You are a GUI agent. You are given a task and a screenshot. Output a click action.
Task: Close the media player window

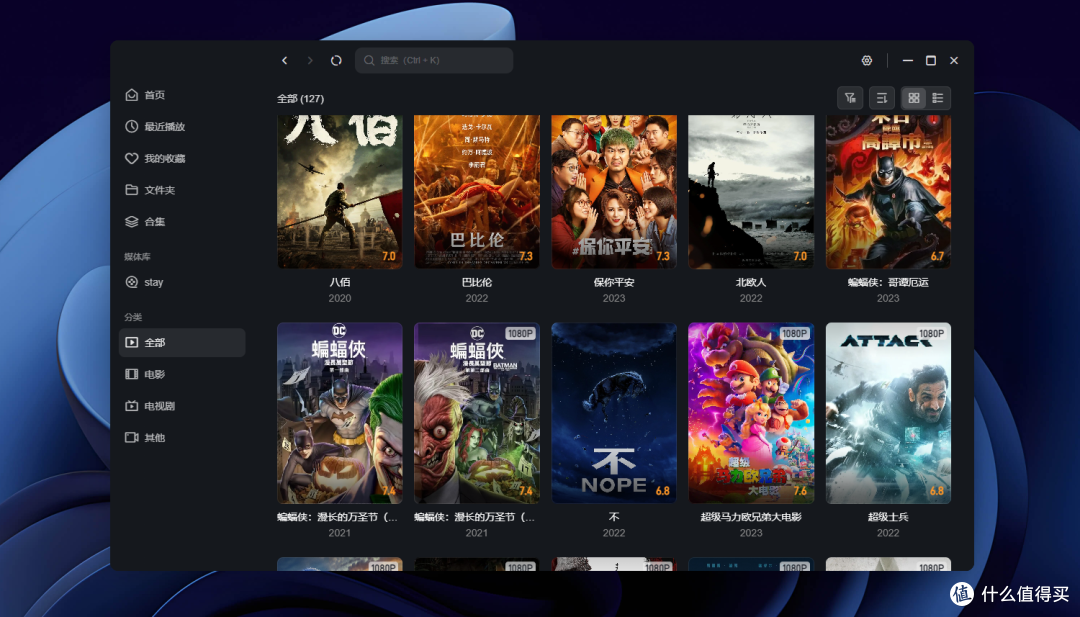(954, 61)
